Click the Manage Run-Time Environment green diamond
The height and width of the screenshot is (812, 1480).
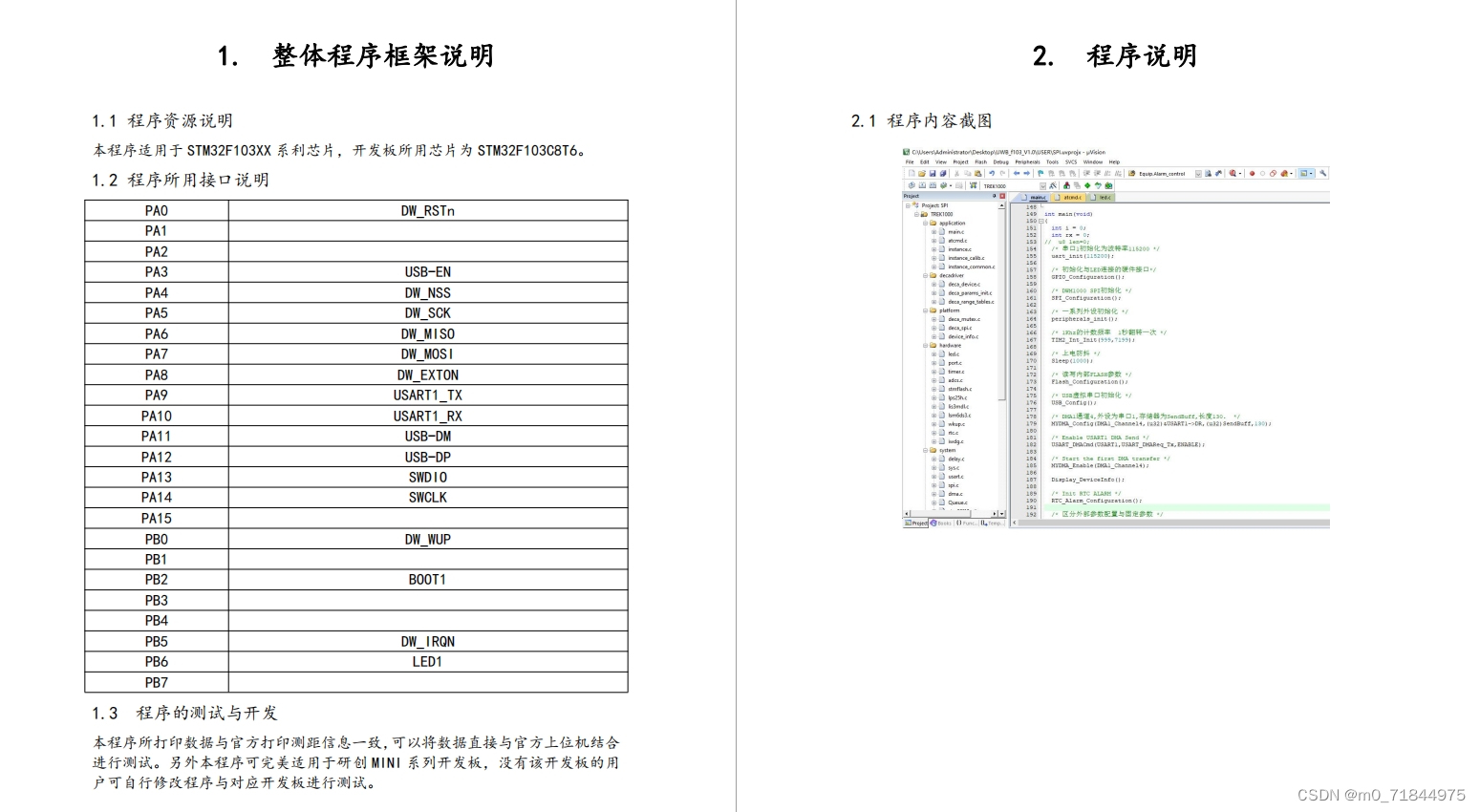click(1087, 185)
